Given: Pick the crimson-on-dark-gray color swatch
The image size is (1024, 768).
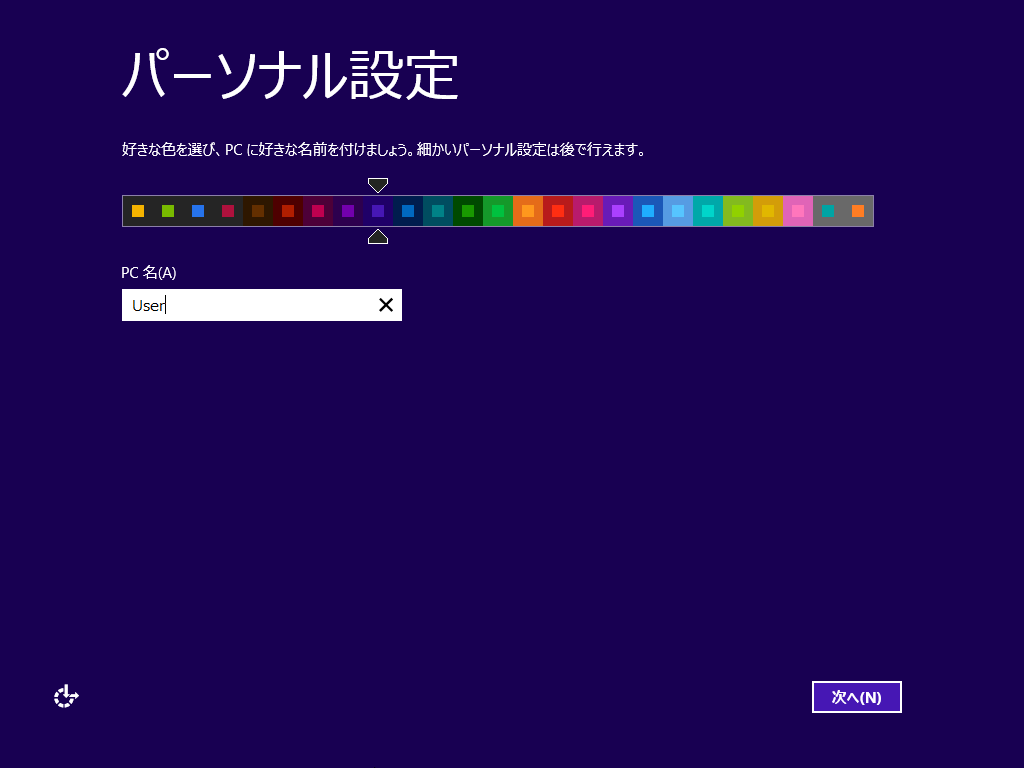Looking at the screenshot, I should coord(228,211).
